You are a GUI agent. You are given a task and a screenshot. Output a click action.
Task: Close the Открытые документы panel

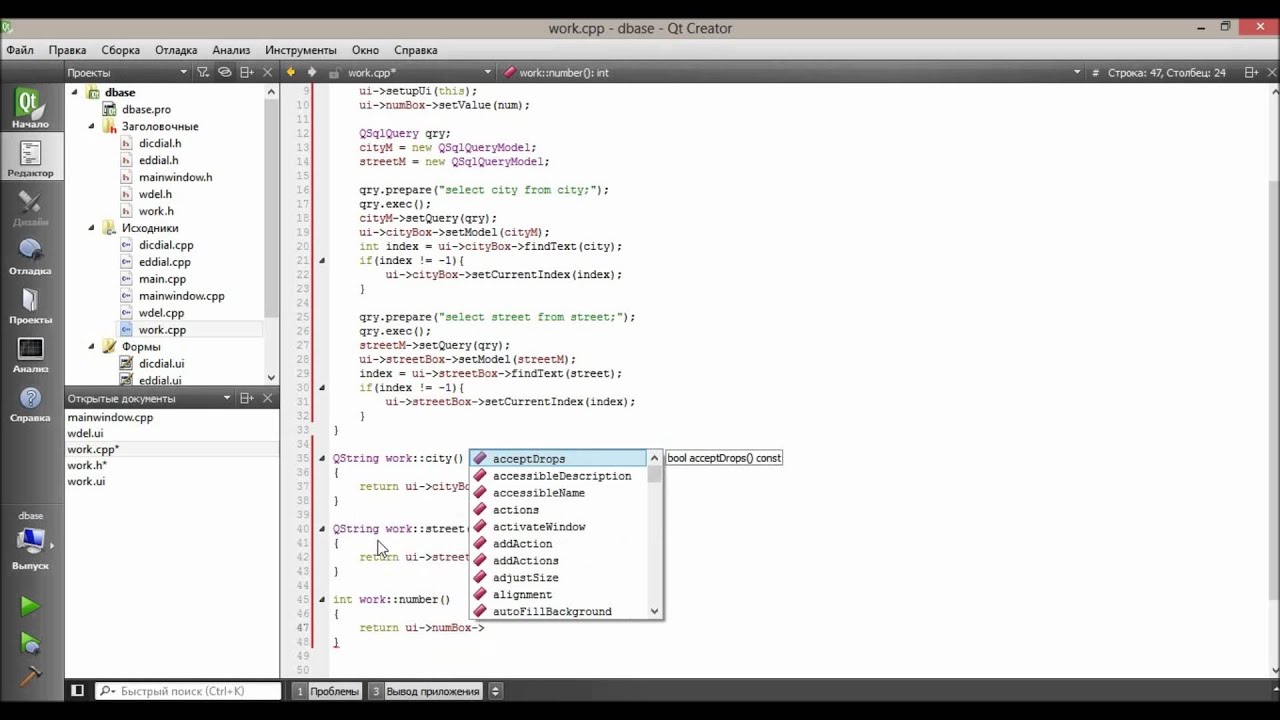coord(267,398)
